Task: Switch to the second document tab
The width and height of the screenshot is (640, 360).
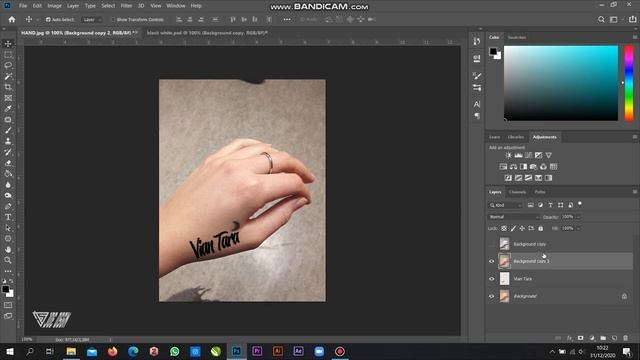Action: click(207, 33)
